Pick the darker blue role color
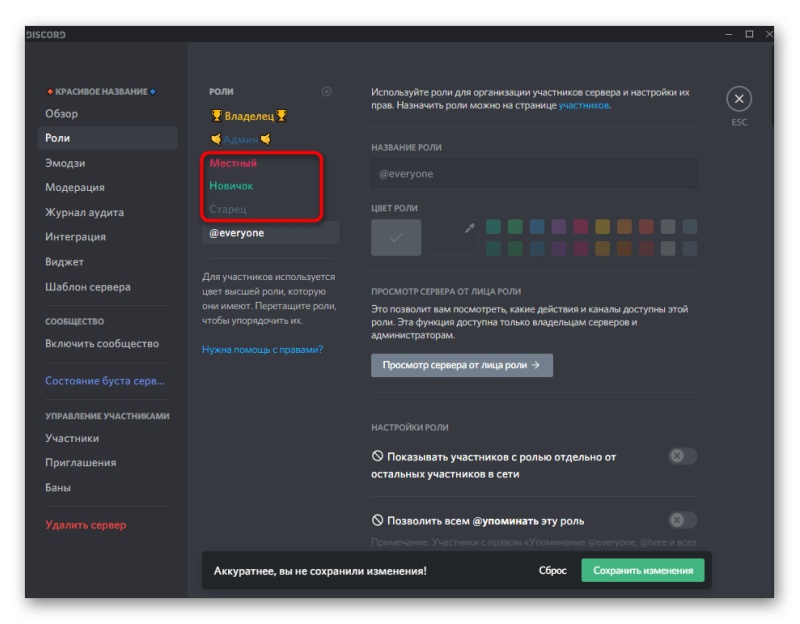Screen dimensions: 800x624 click(537, 248)
